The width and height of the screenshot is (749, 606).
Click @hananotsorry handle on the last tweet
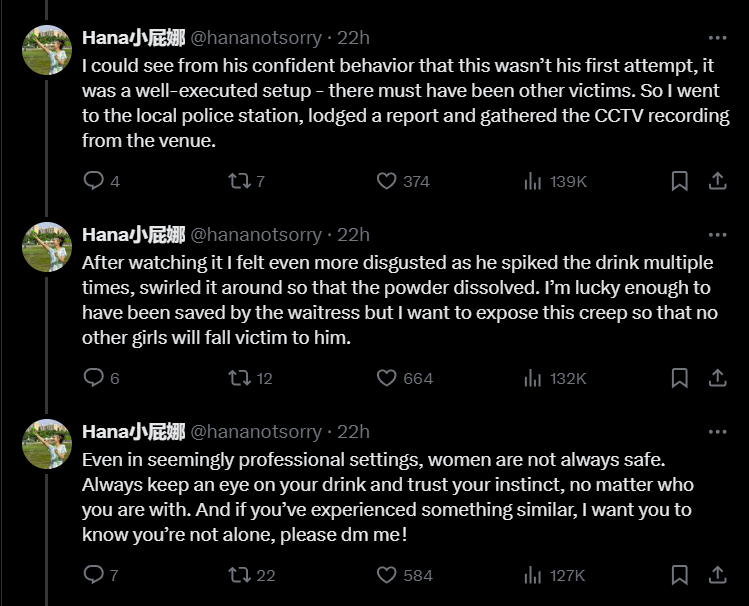coord(256,432)
